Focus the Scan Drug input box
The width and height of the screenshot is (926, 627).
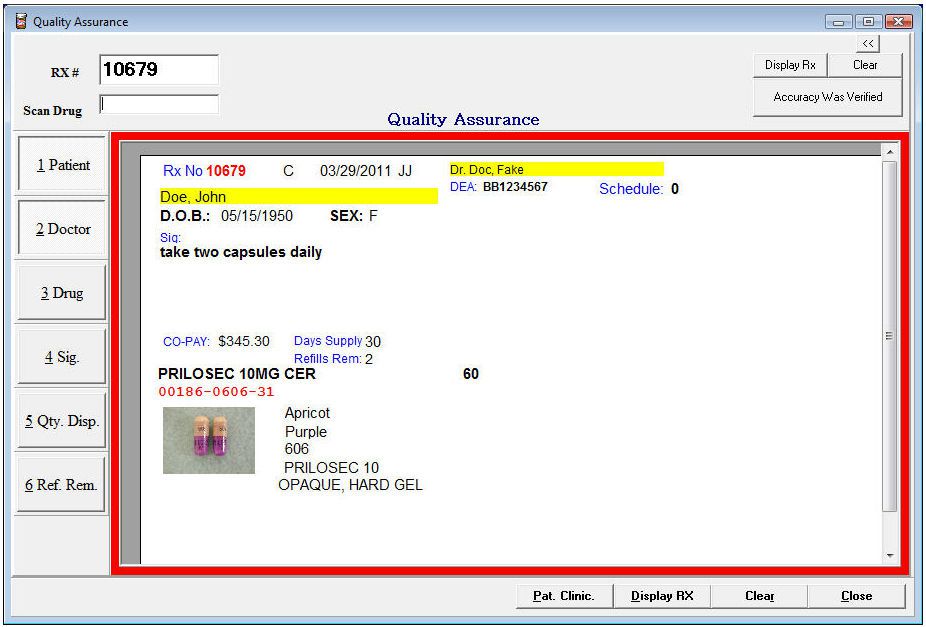pyautogui.click(x=159, y=104)
